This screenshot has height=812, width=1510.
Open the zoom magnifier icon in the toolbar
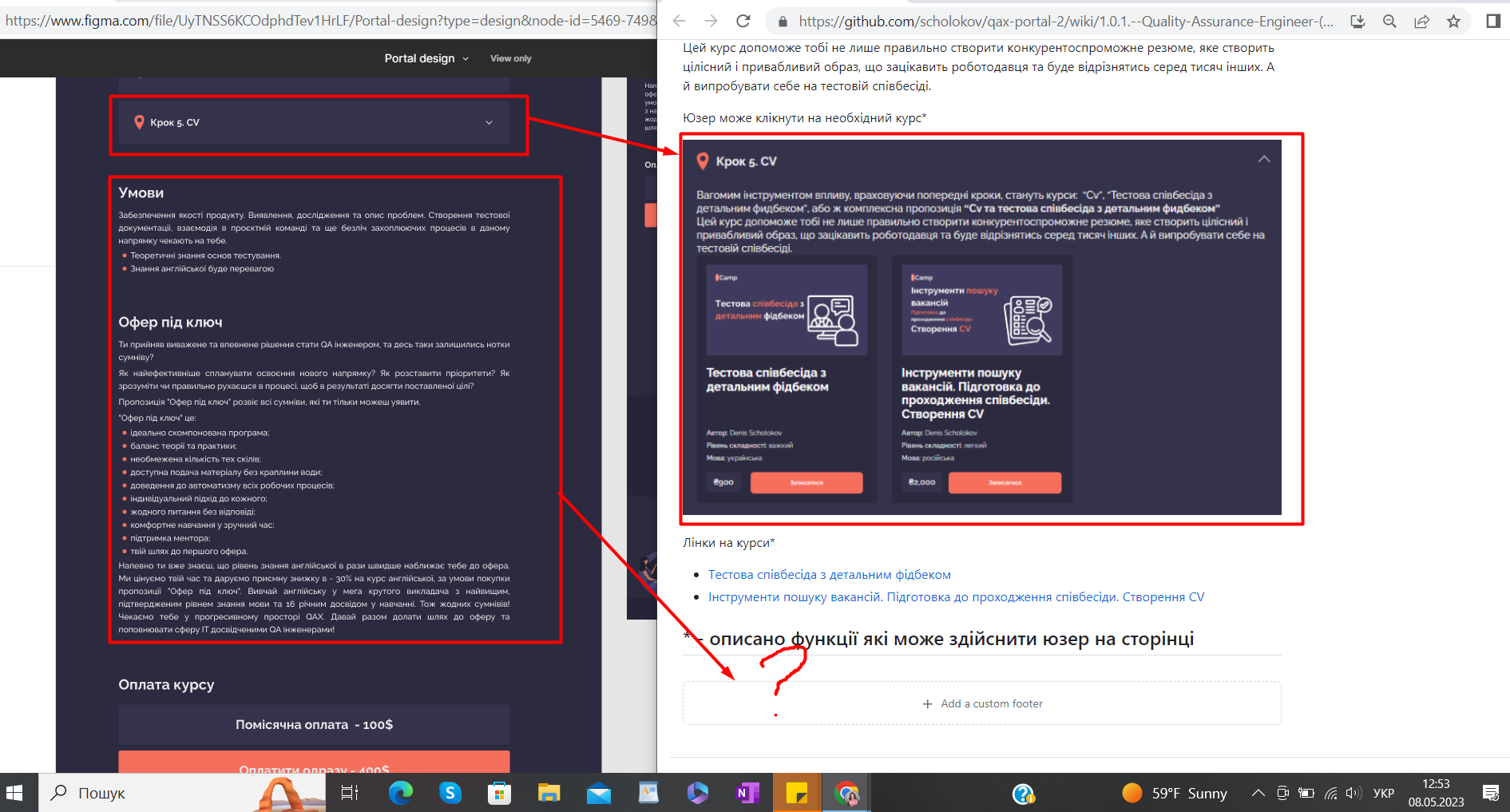[1389, 22]
